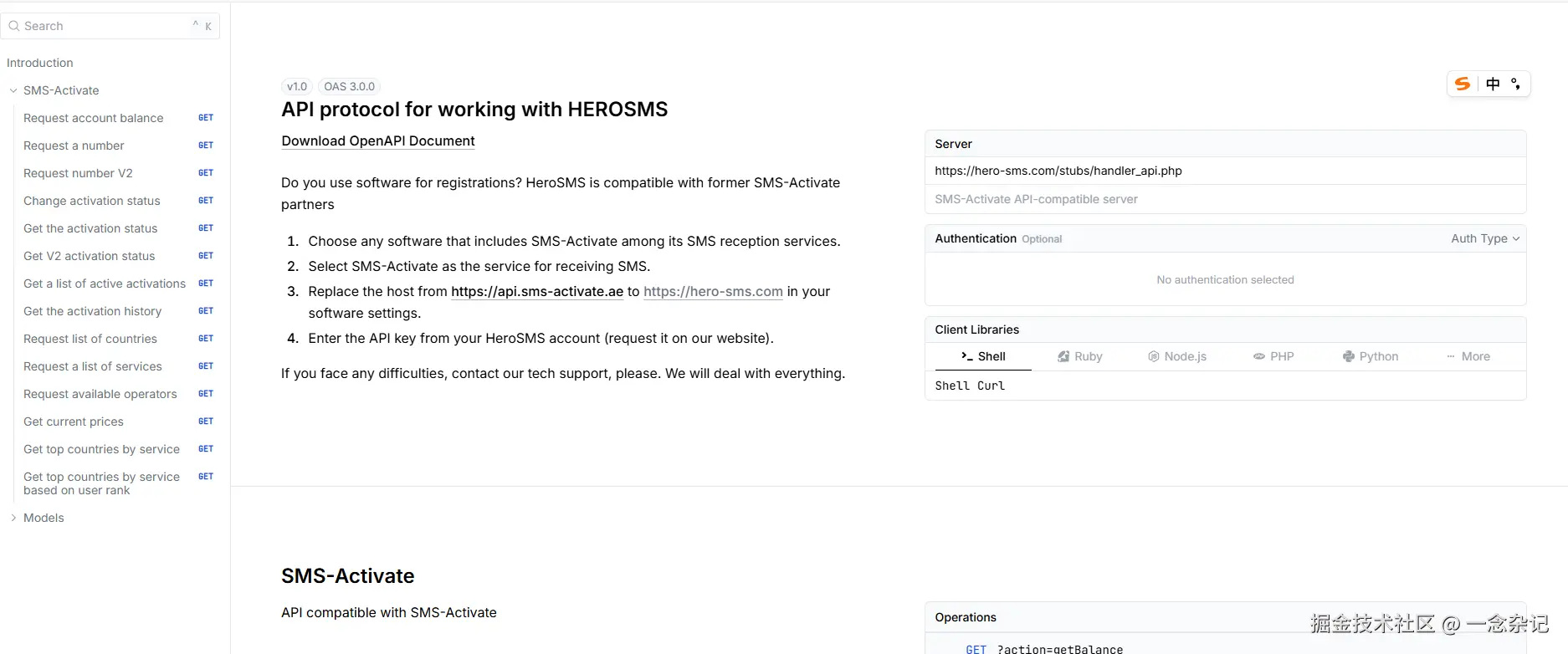
Task: Expand the Models sidebar section
Action: 13,518
